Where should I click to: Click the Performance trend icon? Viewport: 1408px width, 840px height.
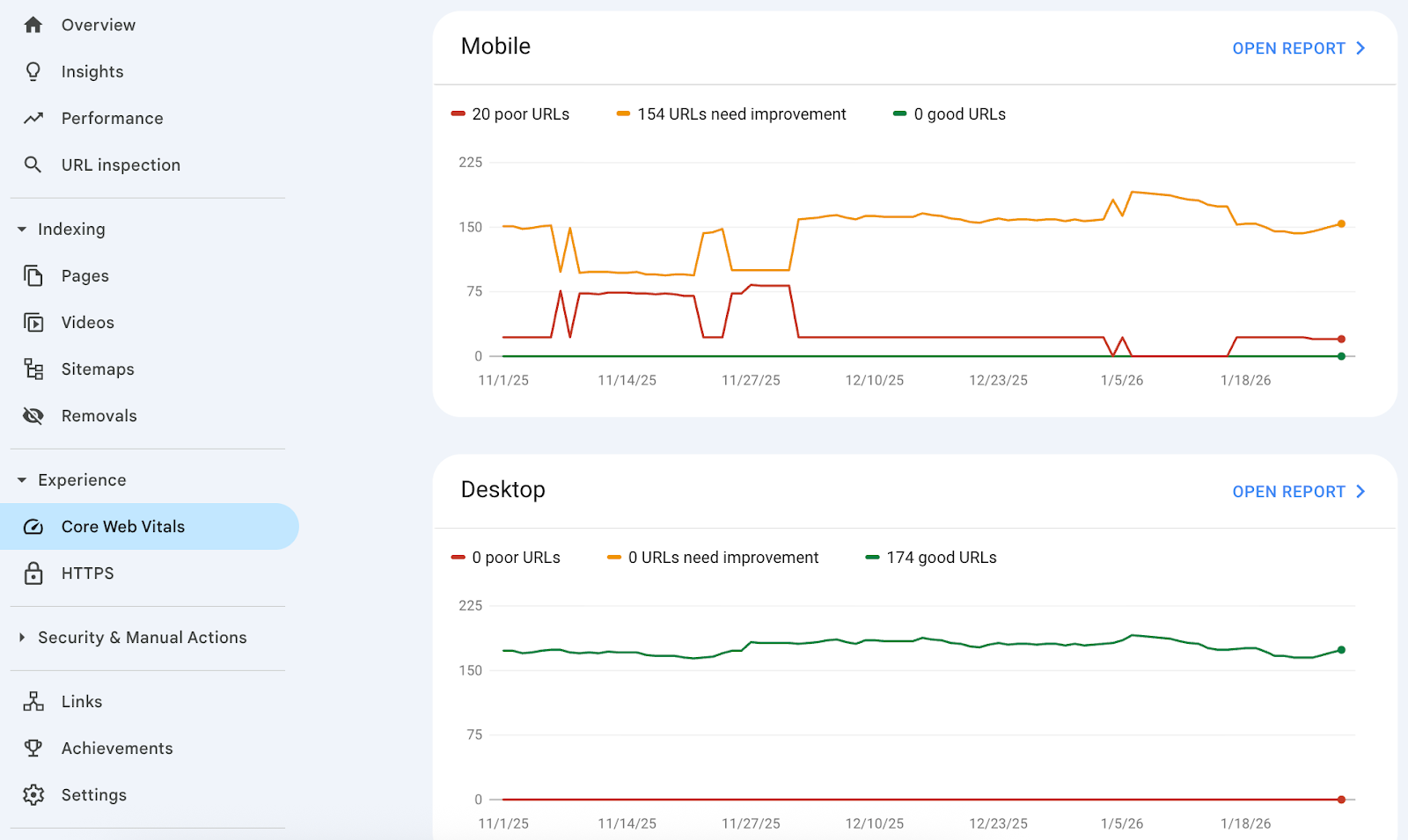33,118
